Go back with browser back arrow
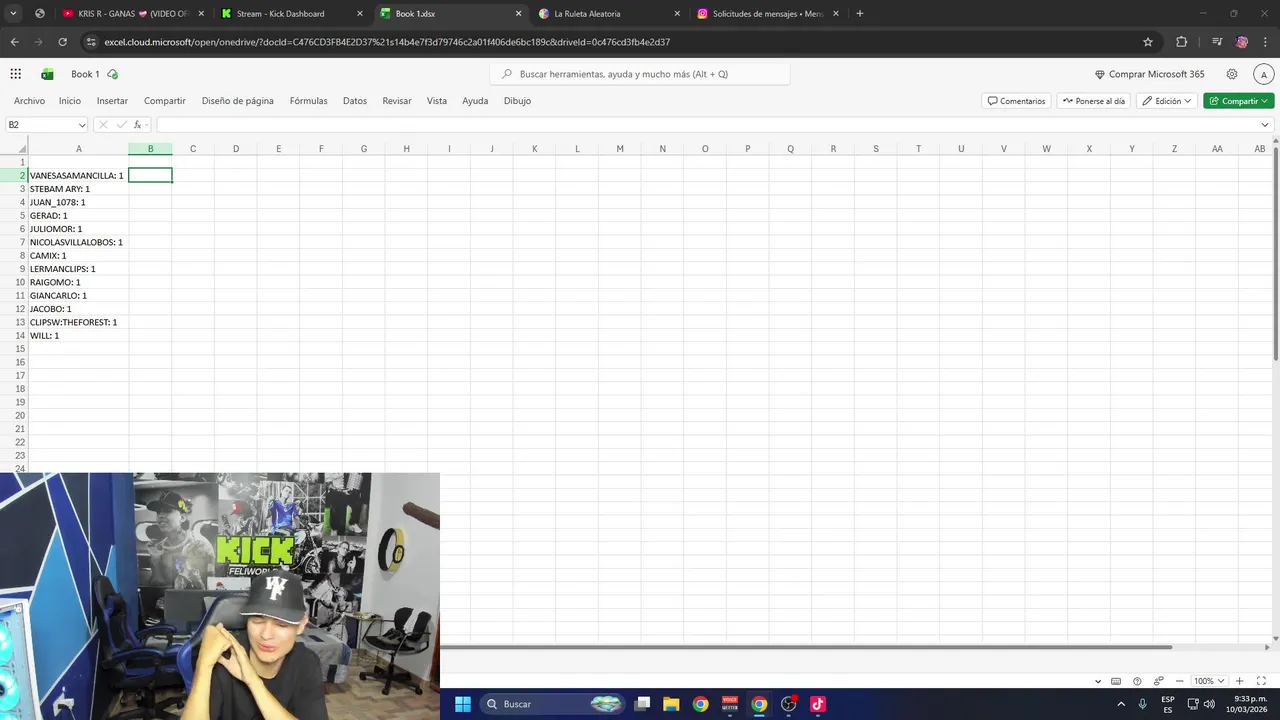Screen dimensions: 1280x720 coord(14,42)
